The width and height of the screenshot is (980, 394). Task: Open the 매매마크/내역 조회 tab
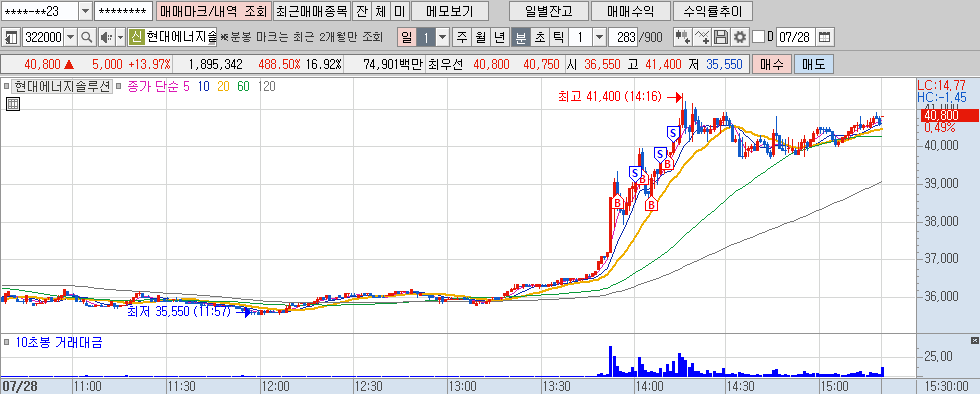213,11
